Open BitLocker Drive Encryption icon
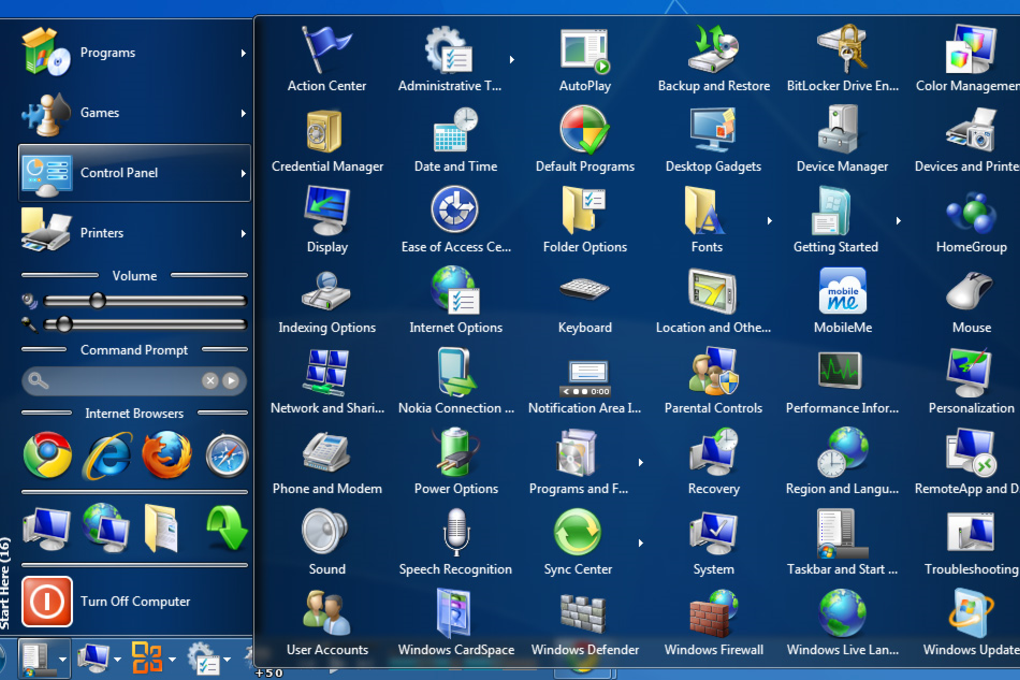Viewport: 1020px width, 680px height. [x=842, y=49]
